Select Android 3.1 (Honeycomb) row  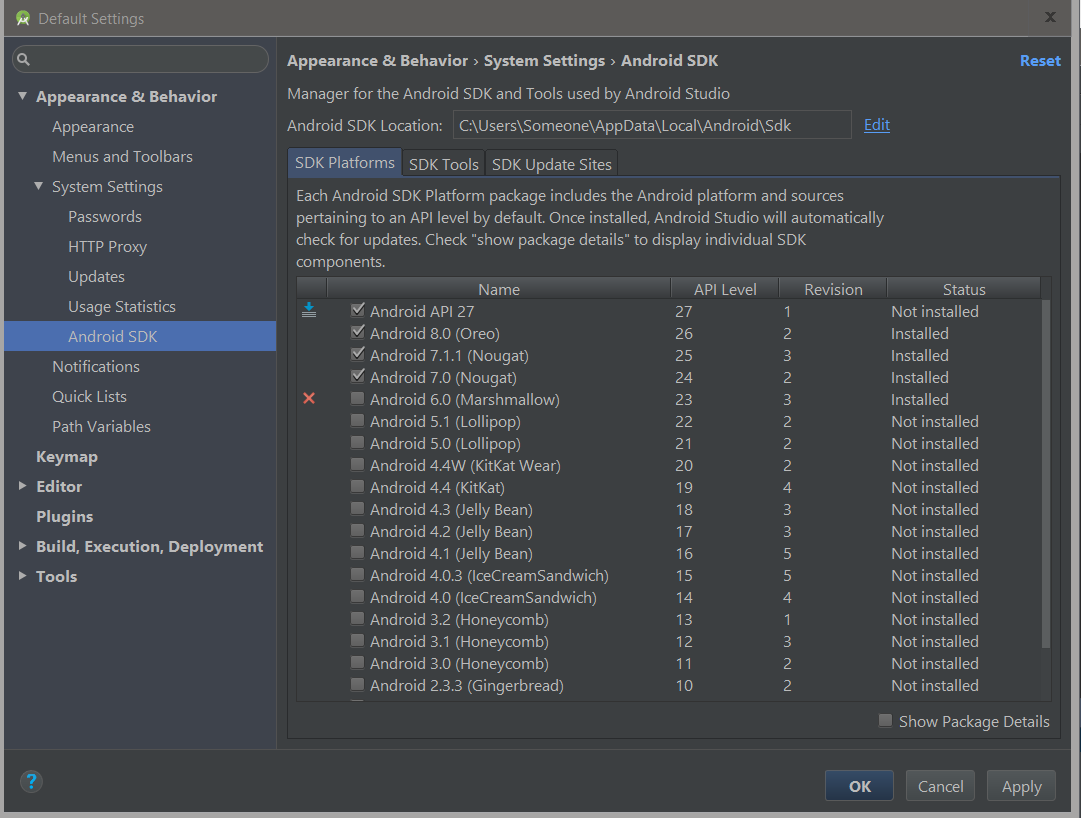669,642
